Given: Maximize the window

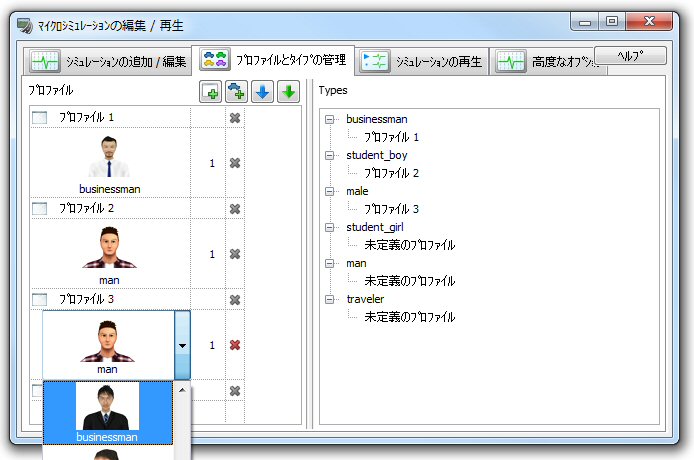Looking at the screenshot, I should pos(612,21).
